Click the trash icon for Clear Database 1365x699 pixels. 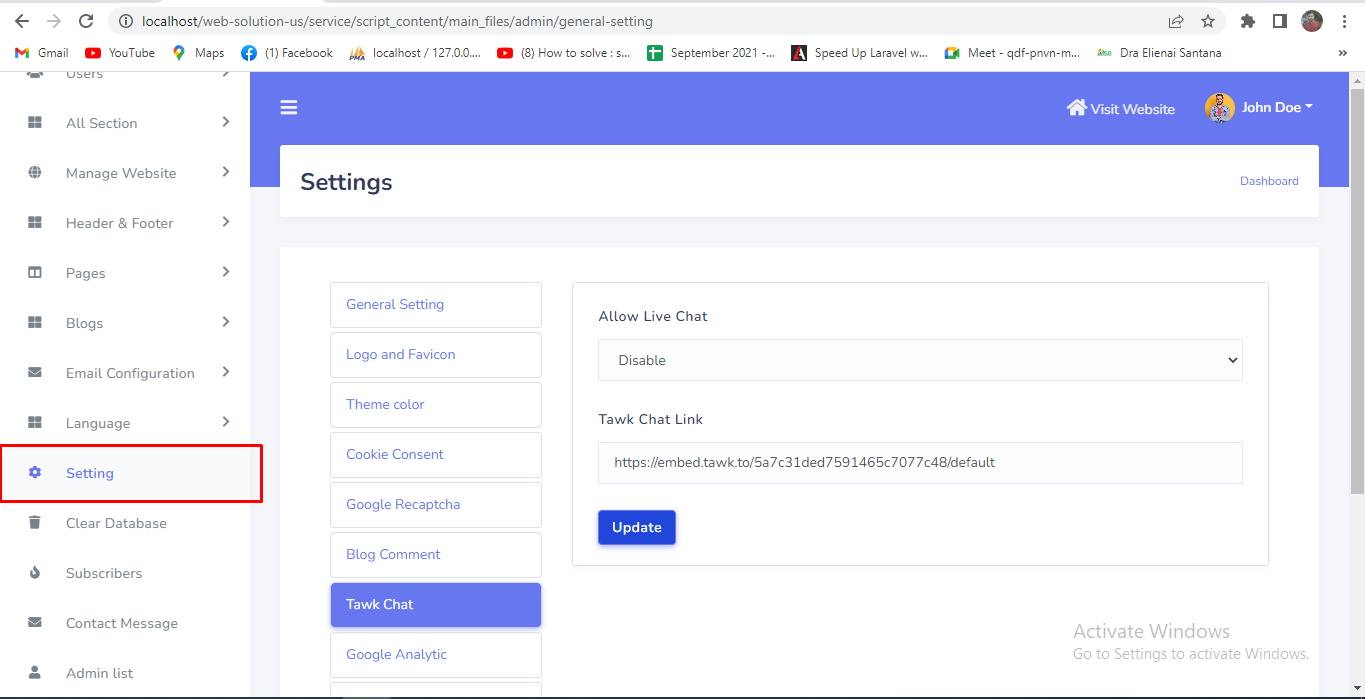tap(35, 523)
